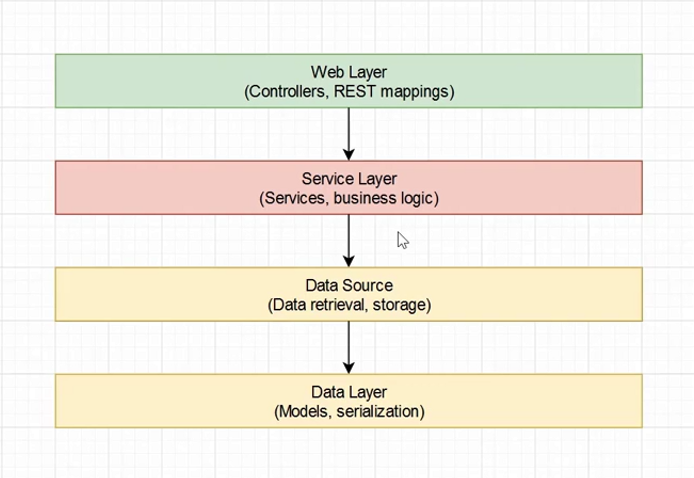This screenshot has height=478, width=694.
Task: Click the "(Controllers, REST mappings)" subtitle text
Action: point(349,92)
